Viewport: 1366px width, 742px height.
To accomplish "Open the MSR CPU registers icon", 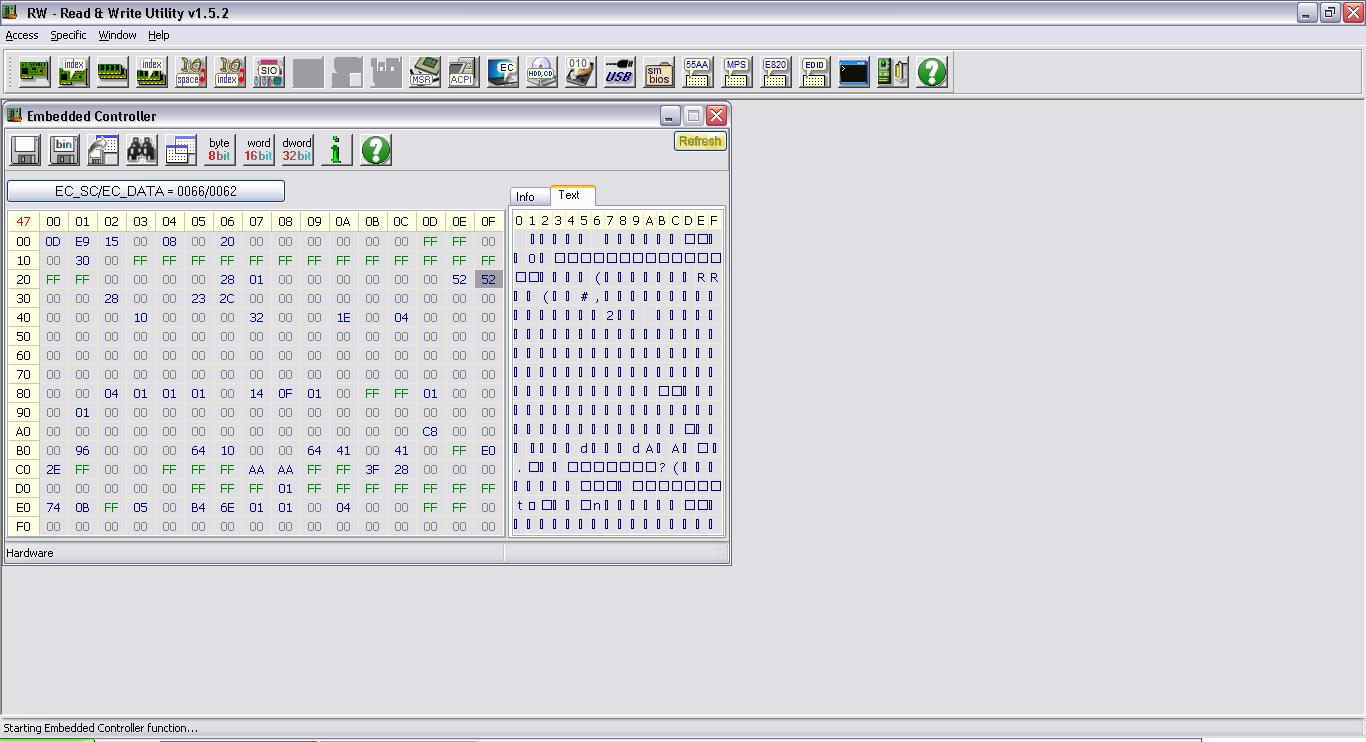I will coord(424,72).
